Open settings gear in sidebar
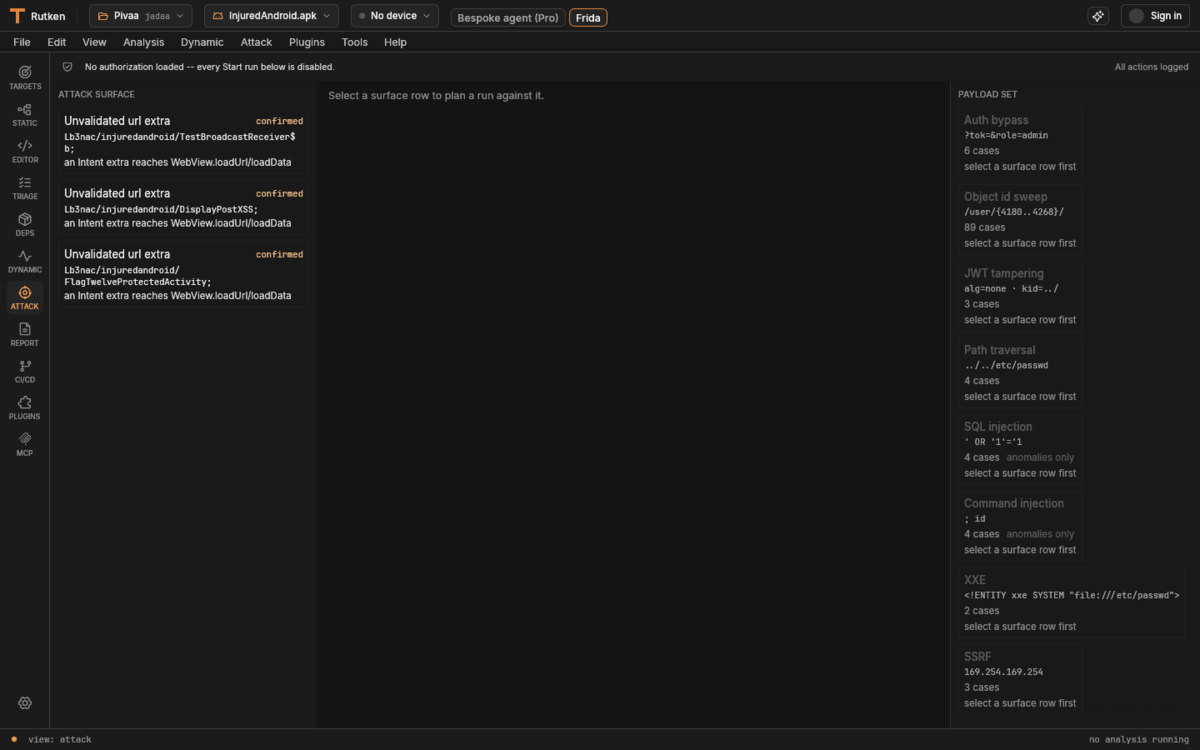Image resolution: width=1200 pixels, height=750 pixels. [25, 704]
